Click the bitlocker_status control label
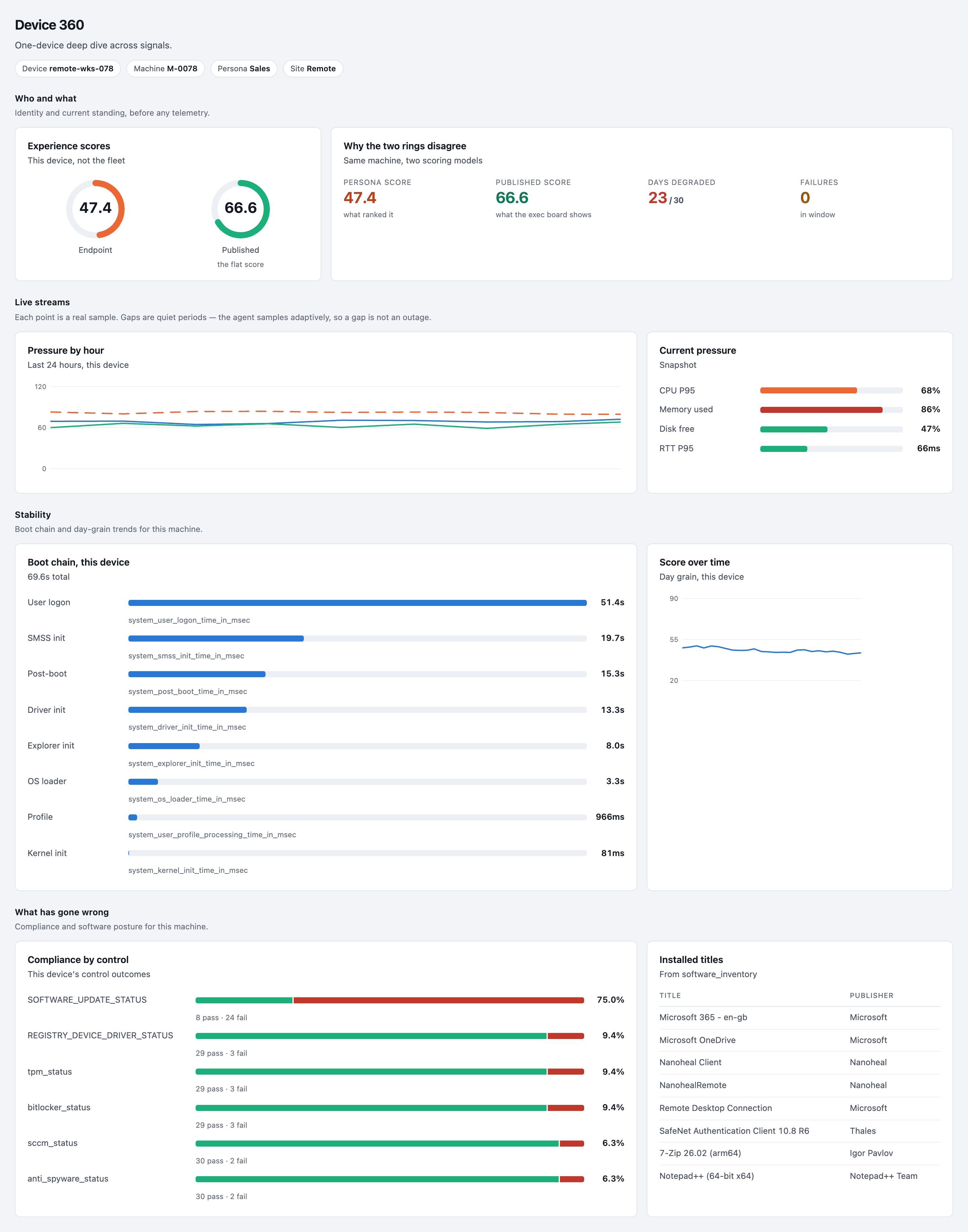Image resolution: width=968 pixels, height=1232 pixels. 59,1107
